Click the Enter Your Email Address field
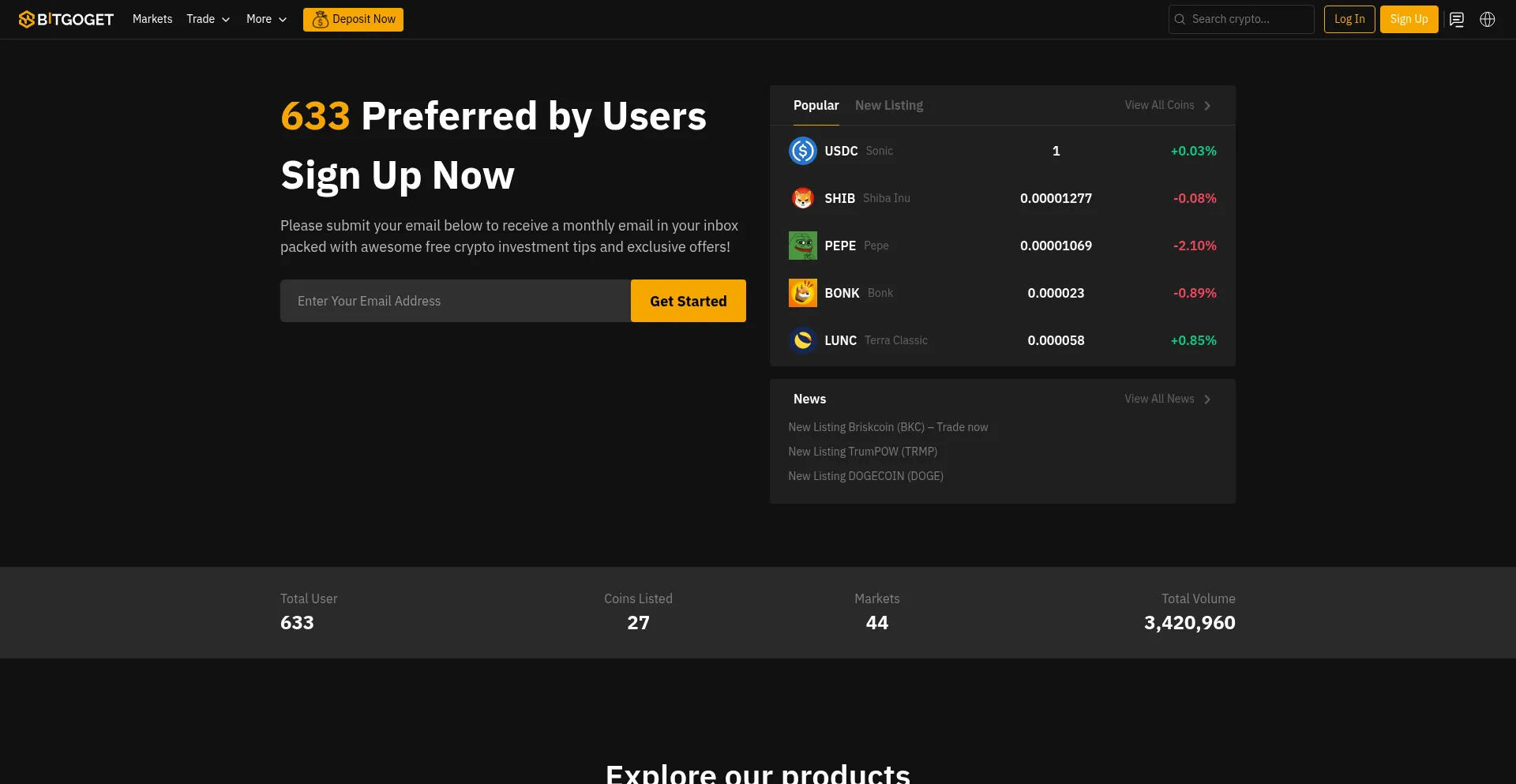Screen dimensions: 1516x784 pyautogui.click(x=455, y=301)
